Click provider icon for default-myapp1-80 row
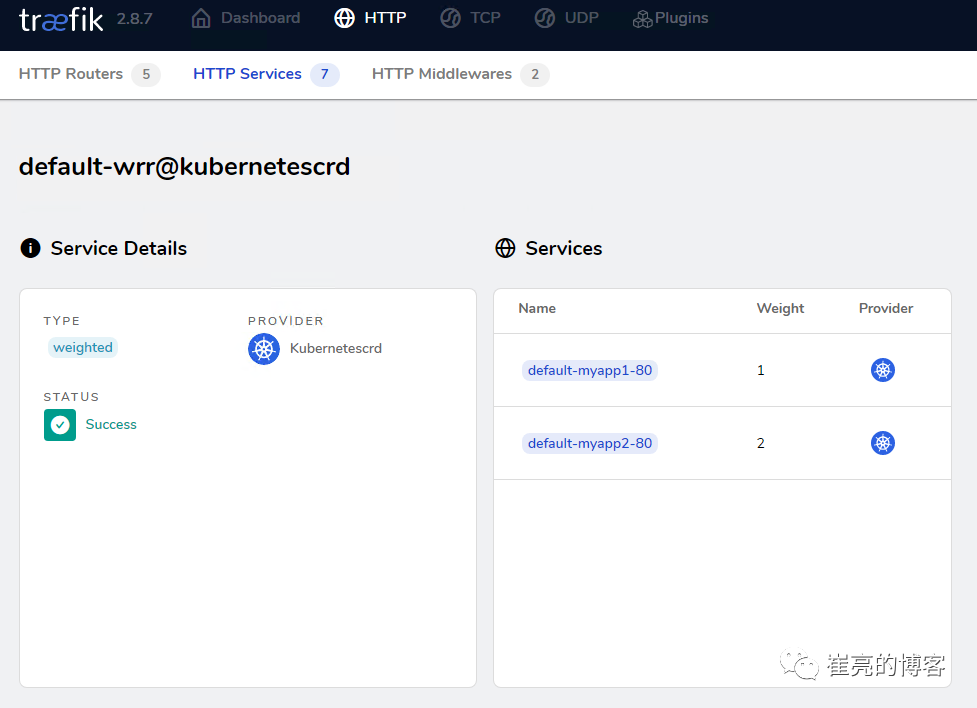This screenshot has height=708, width=977. (883, 370)
